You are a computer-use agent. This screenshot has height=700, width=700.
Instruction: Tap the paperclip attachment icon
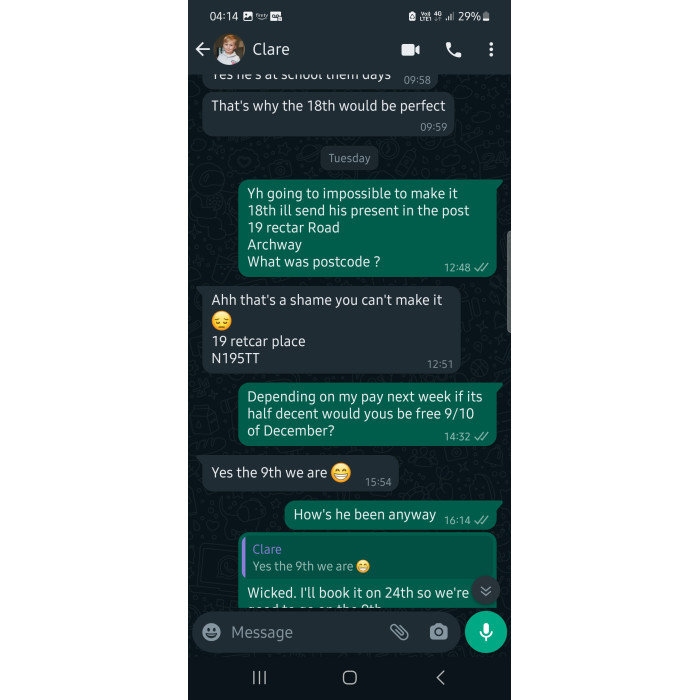pos(399,632)
